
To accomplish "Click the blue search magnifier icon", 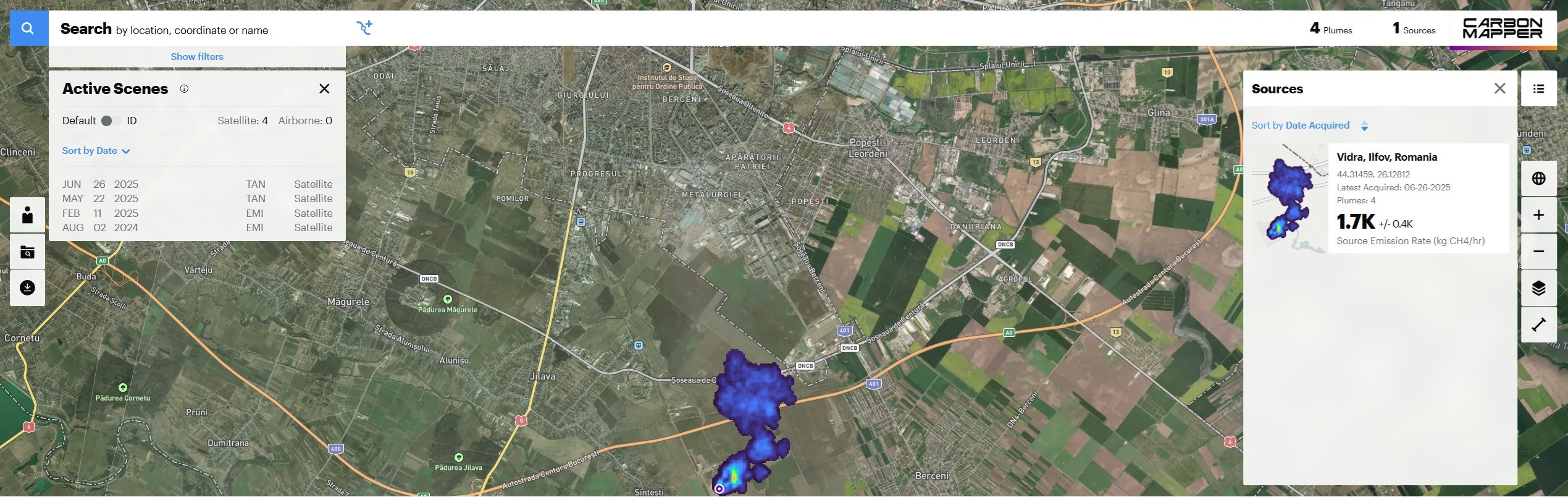I will [x=28, y=28].
